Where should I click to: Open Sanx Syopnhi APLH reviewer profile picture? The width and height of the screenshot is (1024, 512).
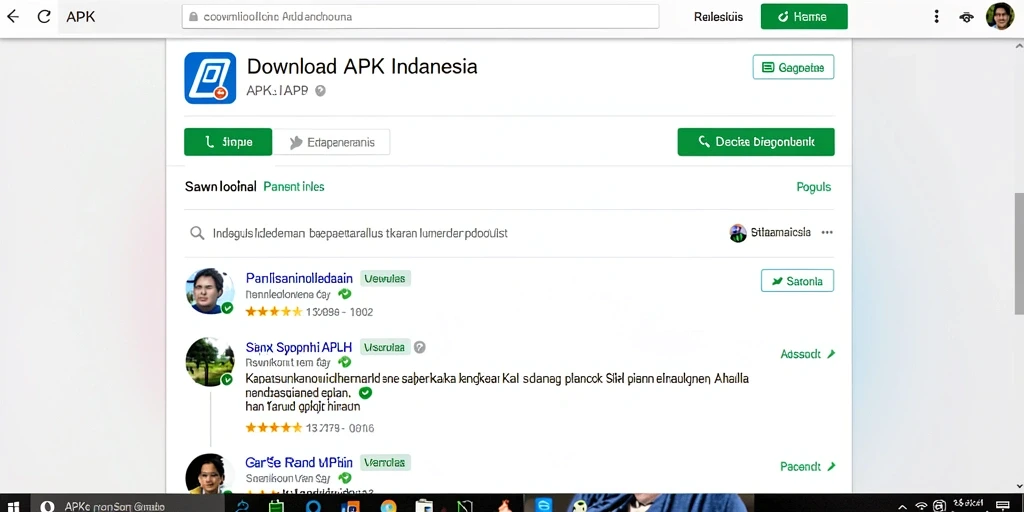point(210,361)
